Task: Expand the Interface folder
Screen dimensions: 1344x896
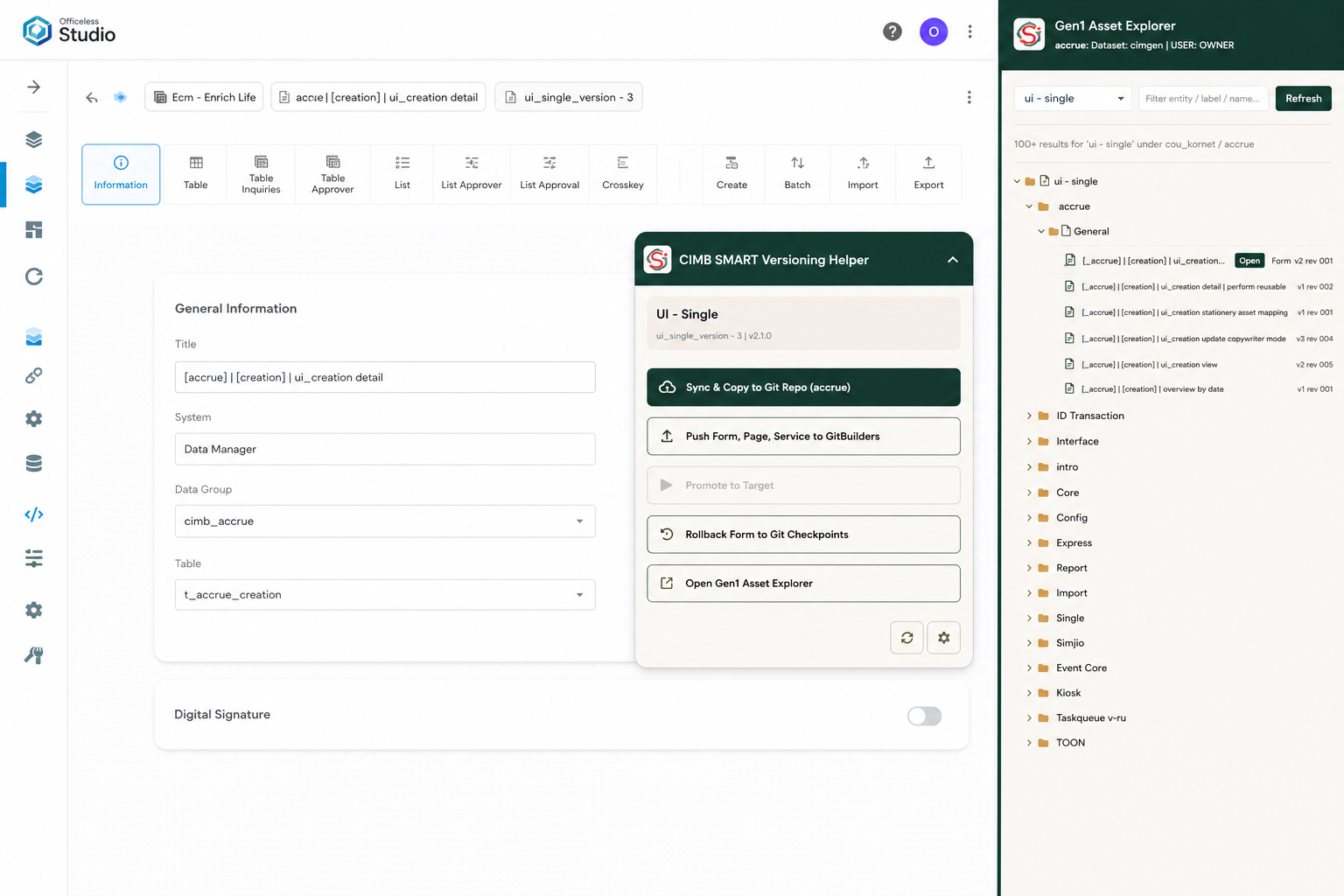Action: pyautogui.click(x=1029, y=441)
